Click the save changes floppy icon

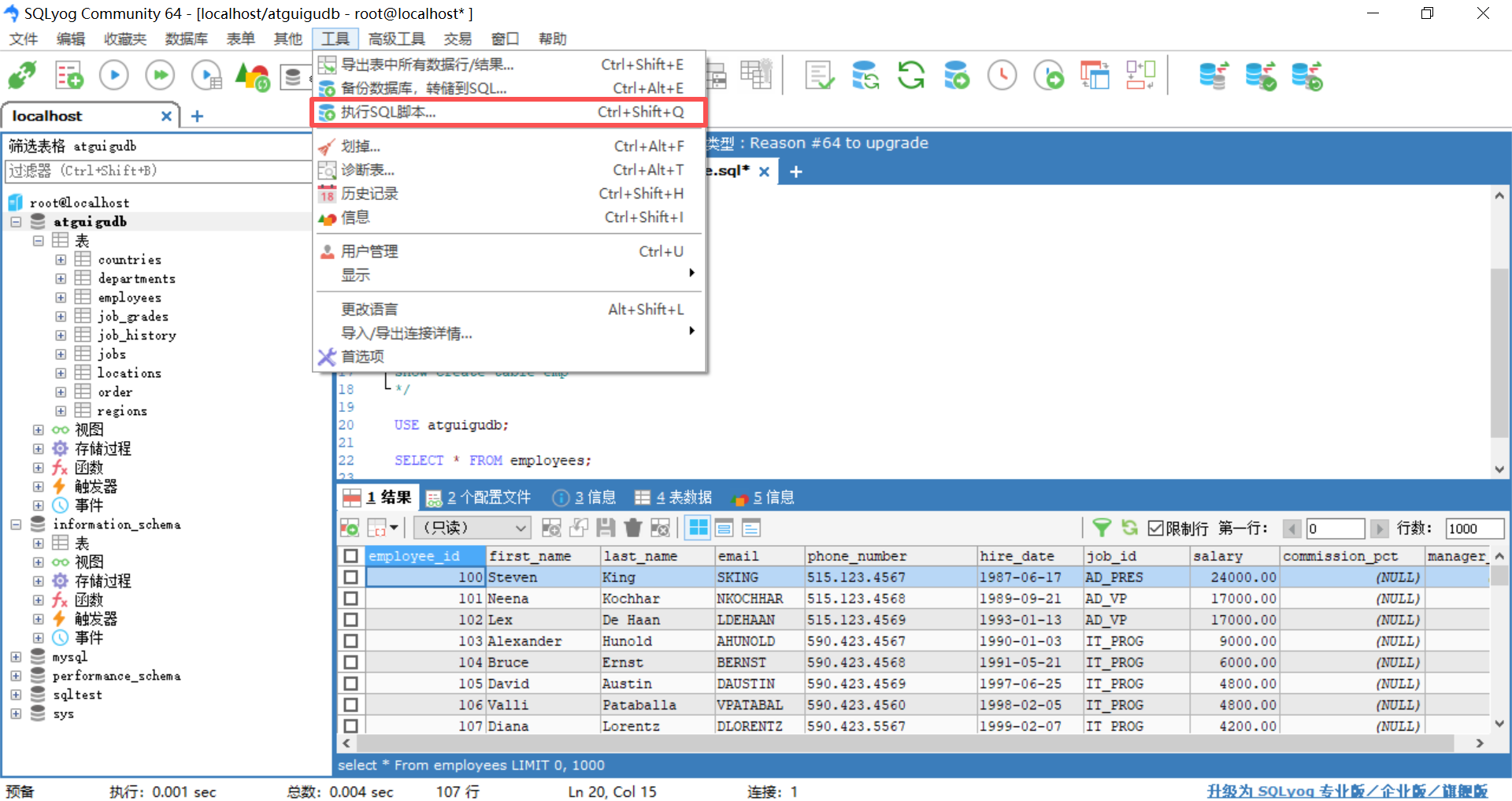606,528
